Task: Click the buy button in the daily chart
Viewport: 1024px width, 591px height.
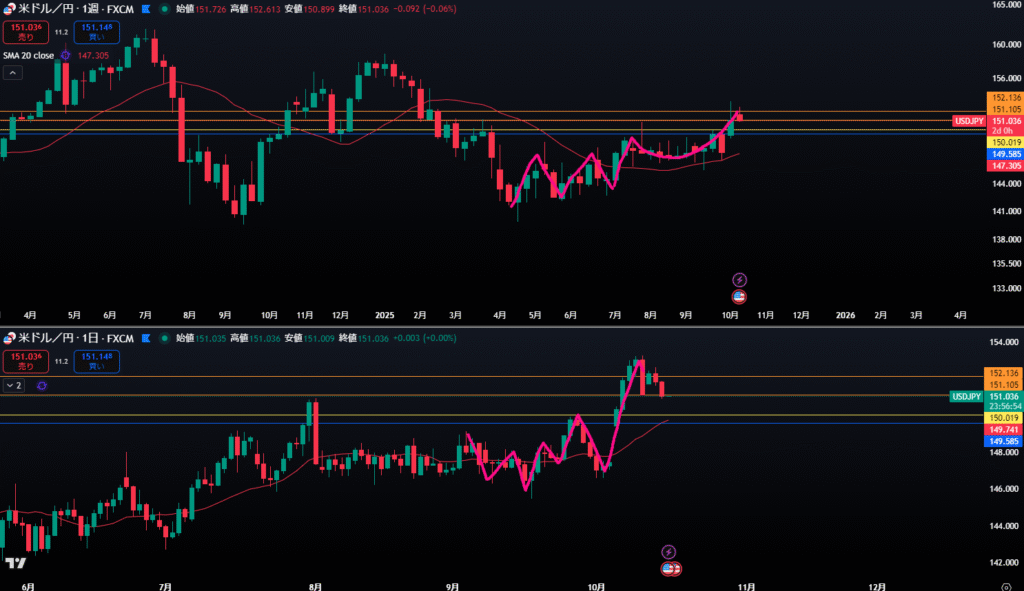Action: [x=96, y=361]
